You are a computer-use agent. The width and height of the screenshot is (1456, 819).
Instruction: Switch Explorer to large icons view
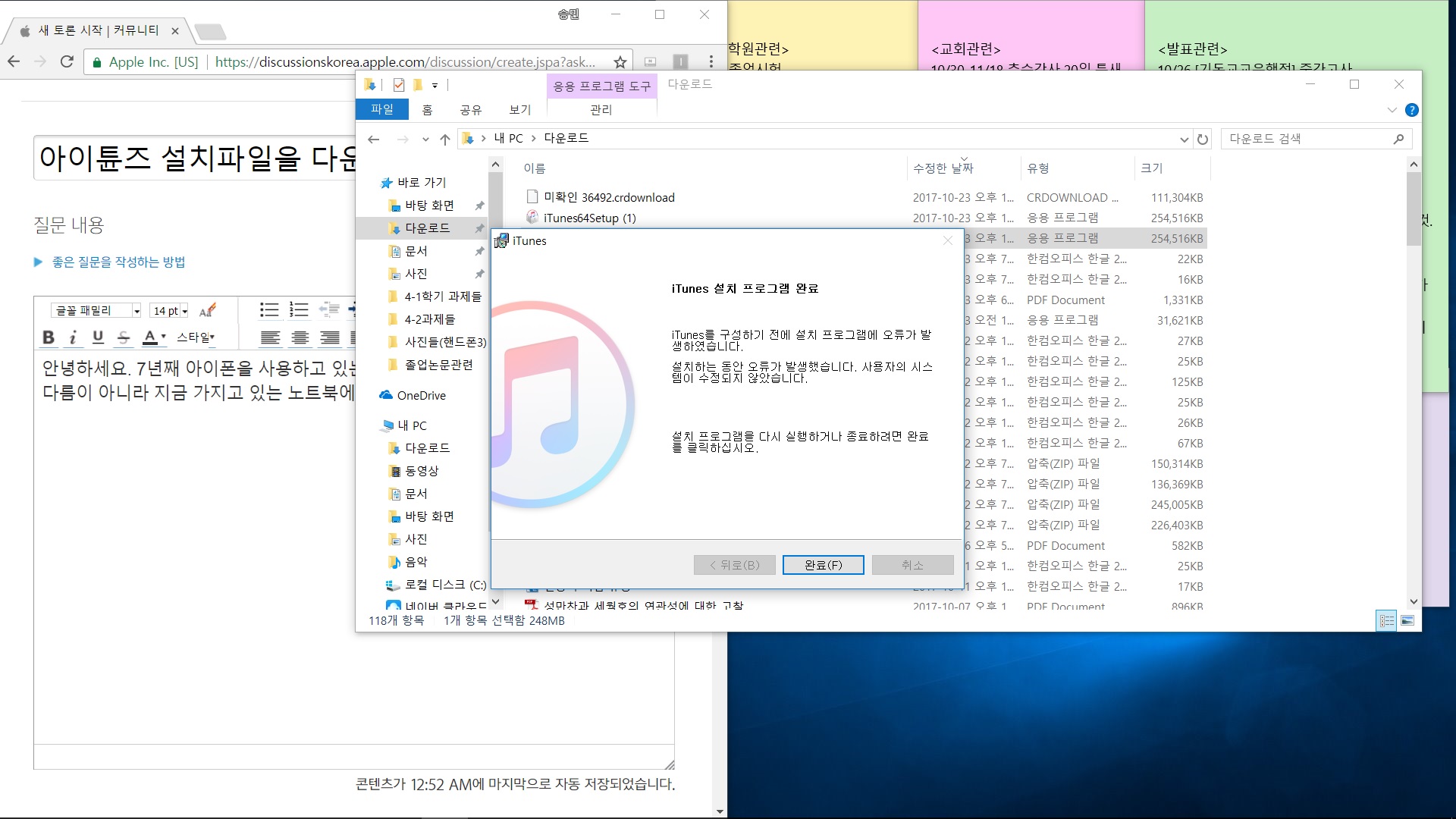click(1407, 621)
